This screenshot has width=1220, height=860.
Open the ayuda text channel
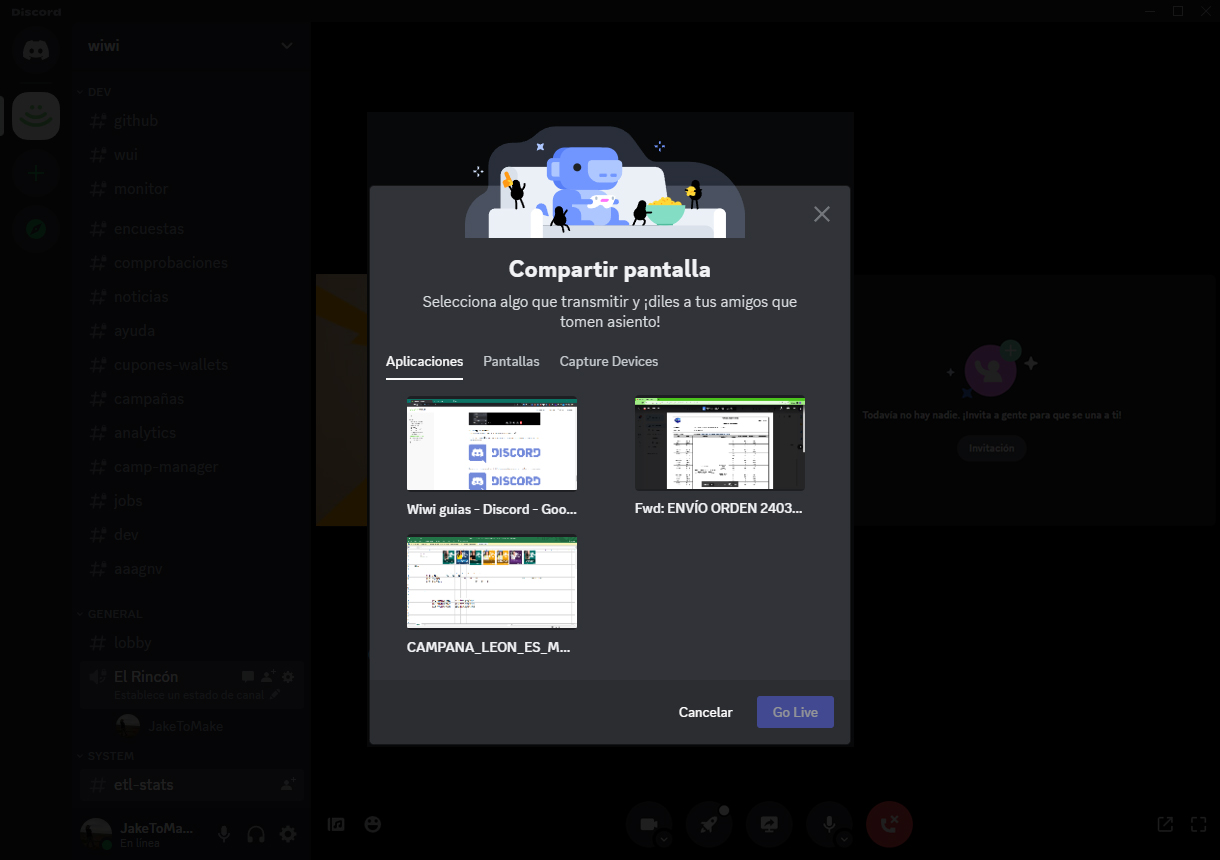[190, 331]
